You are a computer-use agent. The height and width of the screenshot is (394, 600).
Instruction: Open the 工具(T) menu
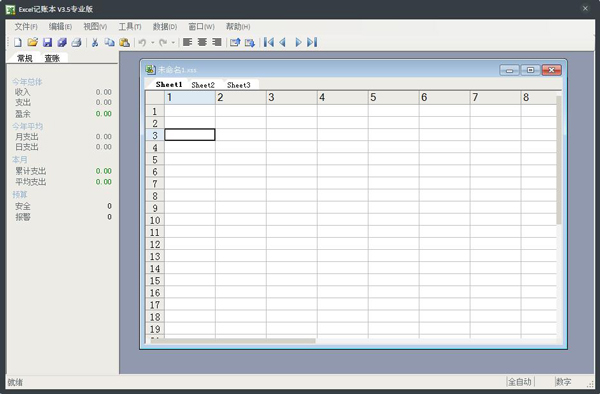[130, 26]
